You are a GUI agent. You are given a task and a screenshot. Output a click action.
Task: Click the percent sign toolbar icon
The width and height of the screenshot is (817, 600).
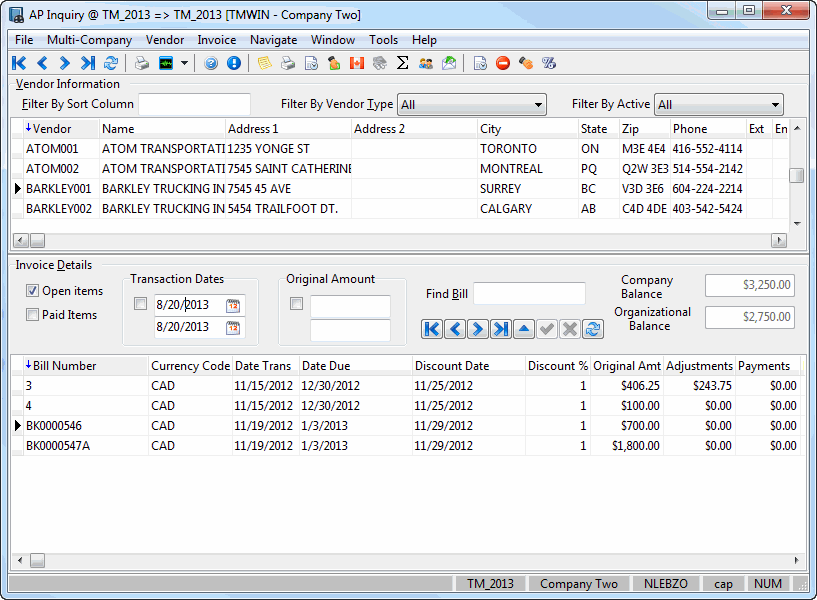coord(548,63)
